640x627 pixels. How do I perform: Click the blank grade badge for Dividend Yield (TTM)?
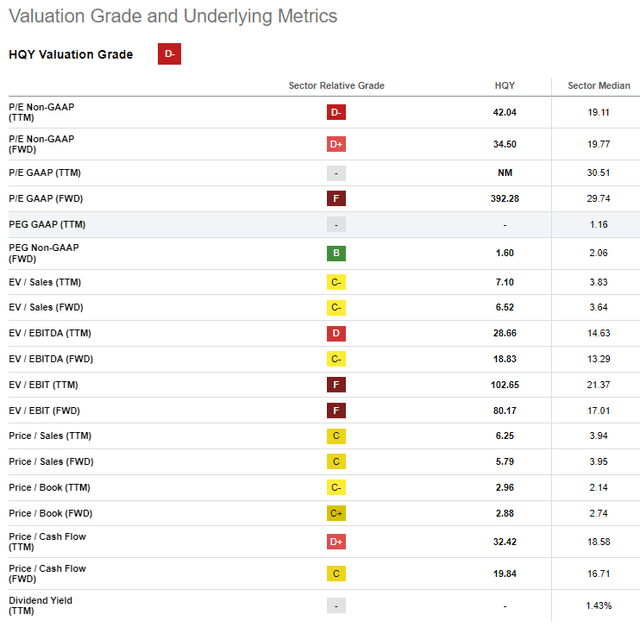click(336, 606)
